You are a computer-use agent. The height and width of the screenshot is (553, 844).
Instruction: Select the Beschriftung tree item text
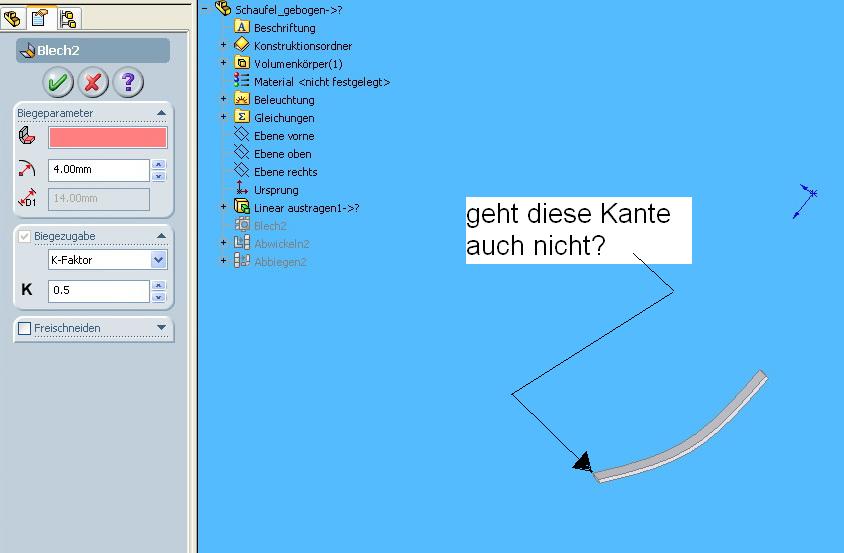tap(285, 28)
